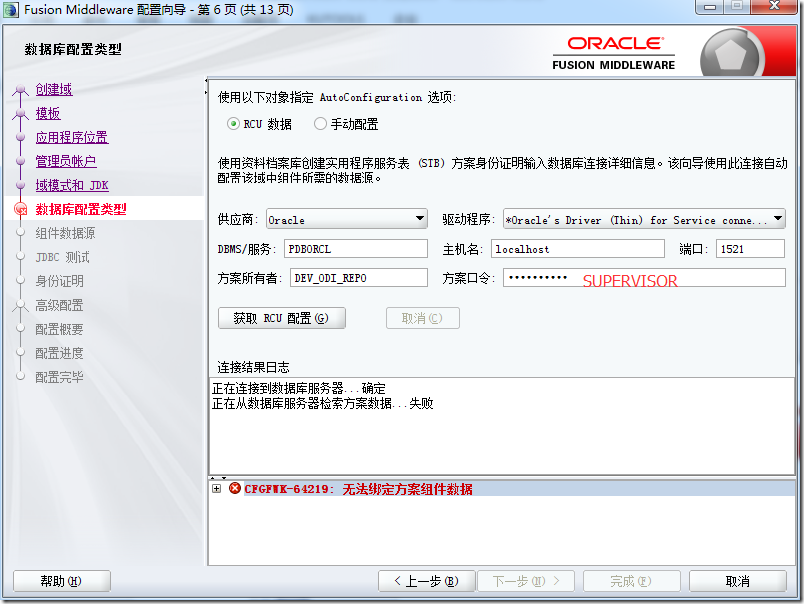Screen dimensions: 804x604
Task: Click the step bullet icon beside 管理员帐户
Action: tap(21, 161)
